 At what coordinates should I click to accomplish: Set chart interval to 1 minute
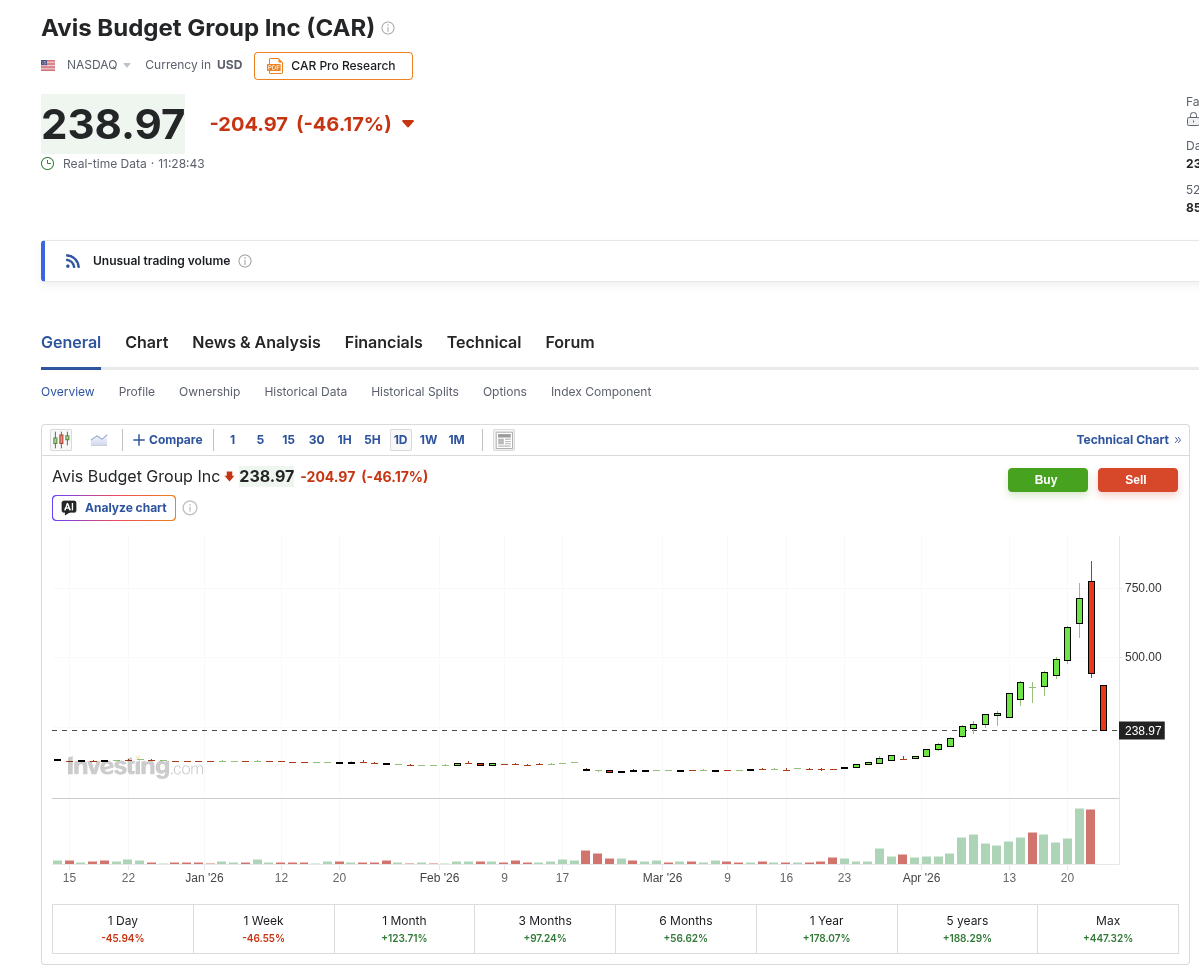click(x=232, y=440)
